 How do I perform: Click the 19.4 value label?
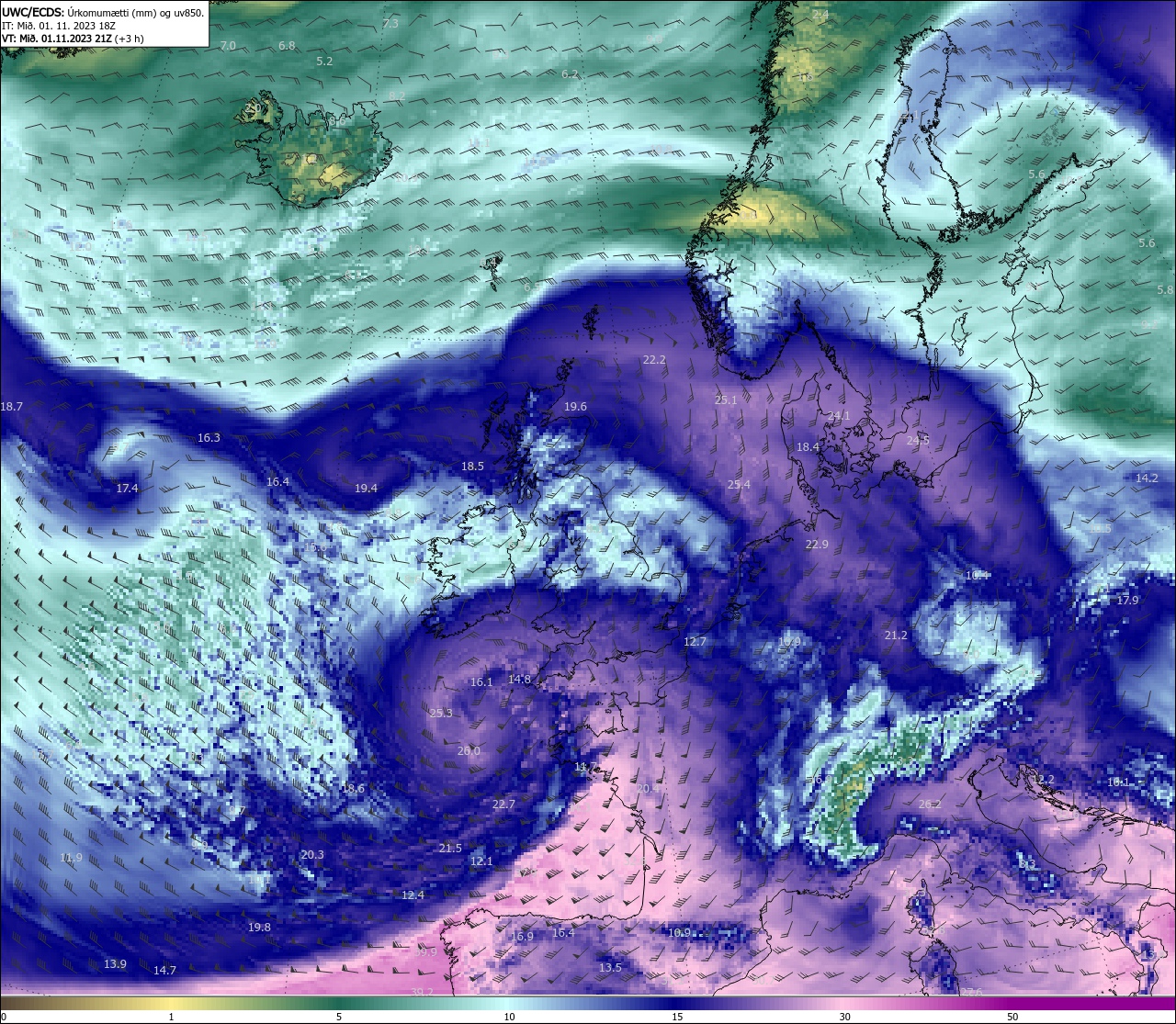pos(366,489)
